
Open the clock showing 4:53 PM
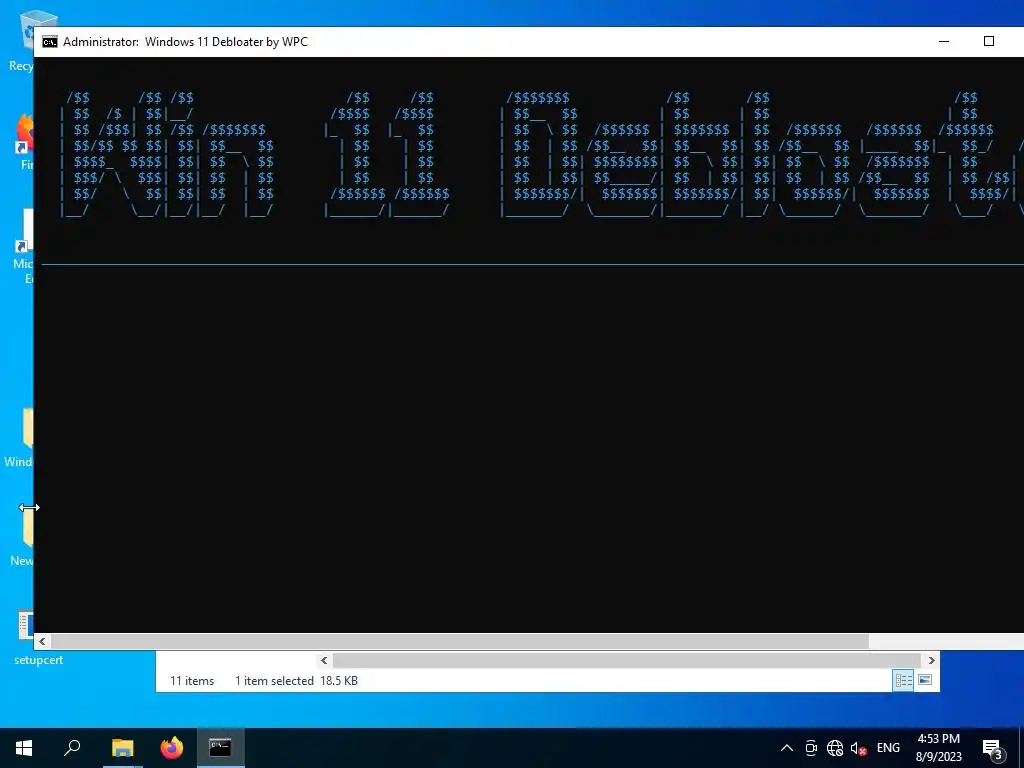tap(938, 748)
